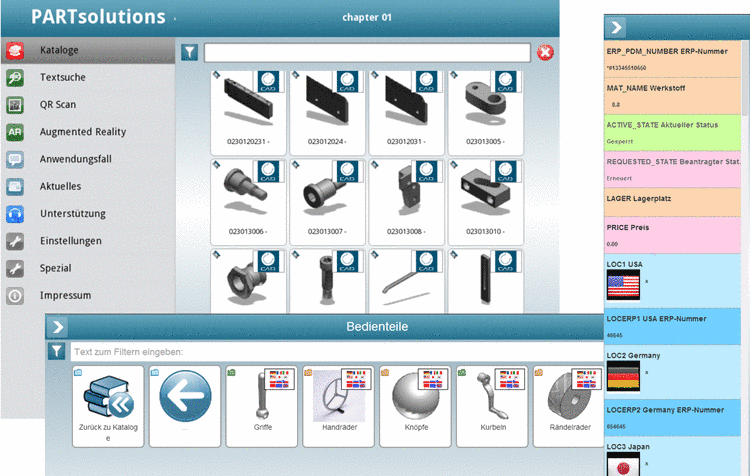Click the Germany flag under LOC2

623,376
